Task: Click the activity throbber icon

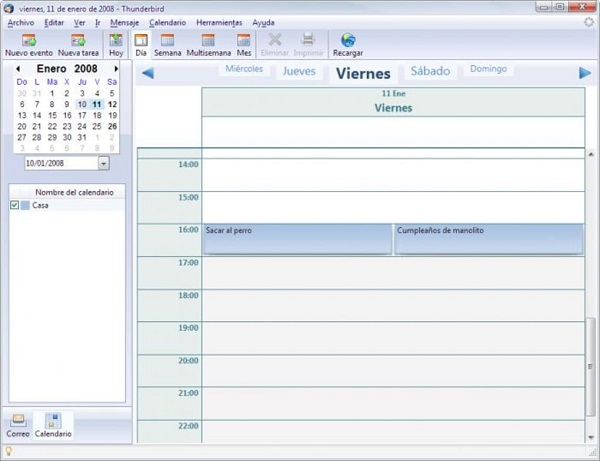Action: (x=589, y=22)
